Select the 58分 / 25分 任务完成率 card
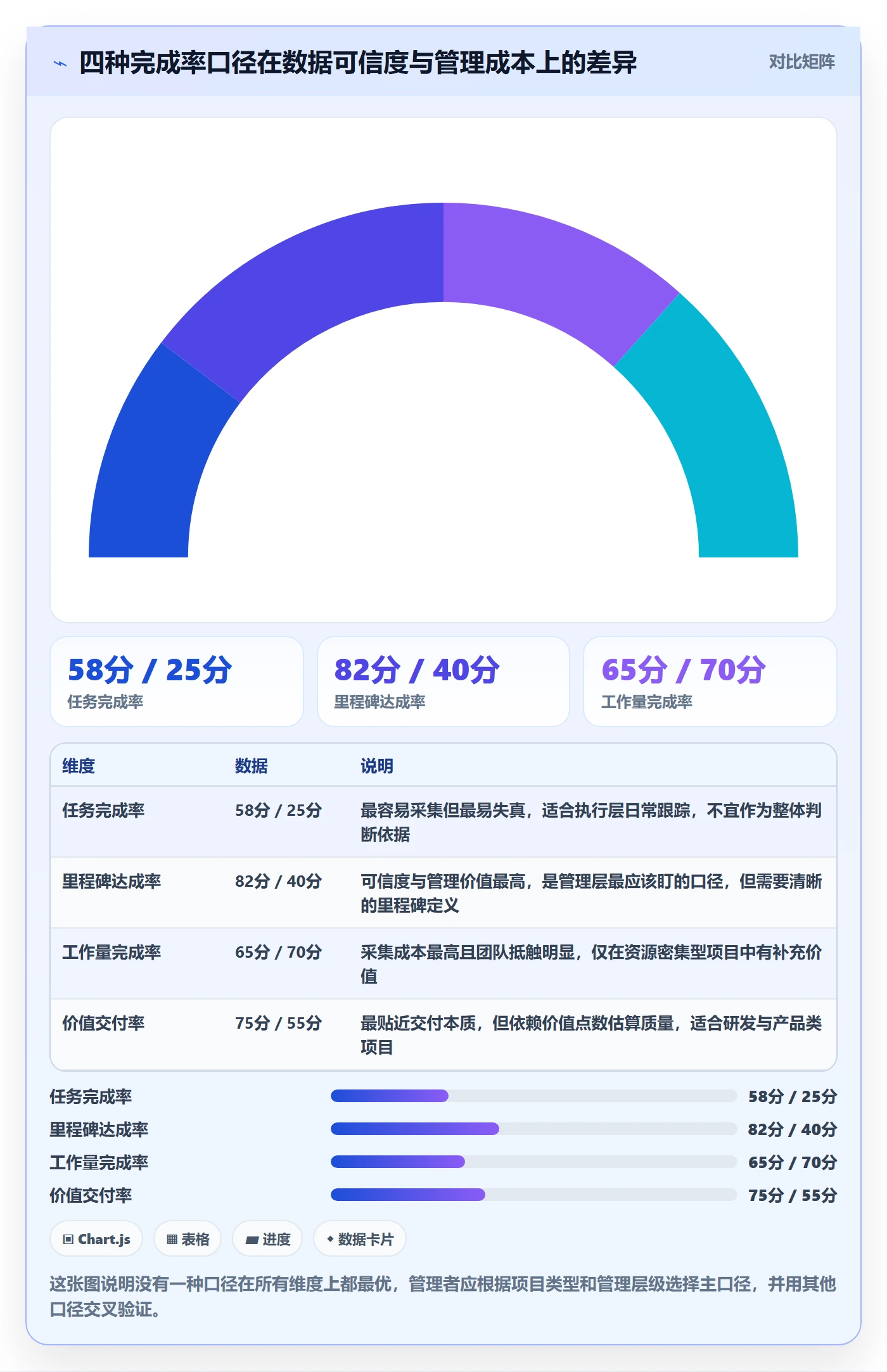Image resolution: width=887 pixels, height=1372 pixels. (177, 682)
